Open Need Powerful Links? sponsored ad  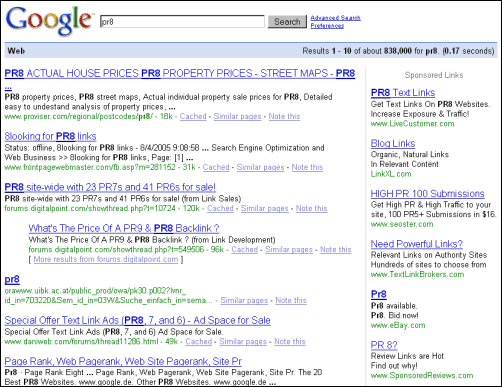pos(417,244)
